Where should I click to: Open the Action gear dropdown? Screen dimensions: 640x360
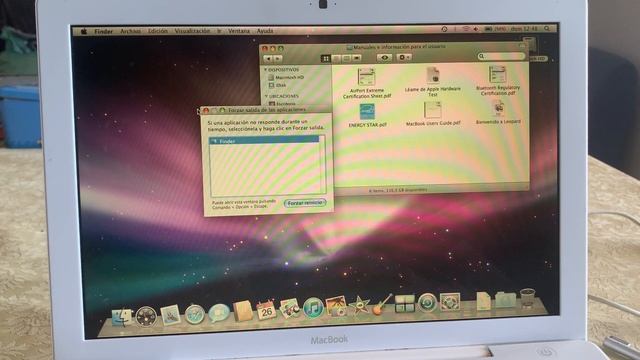[404, 58]
